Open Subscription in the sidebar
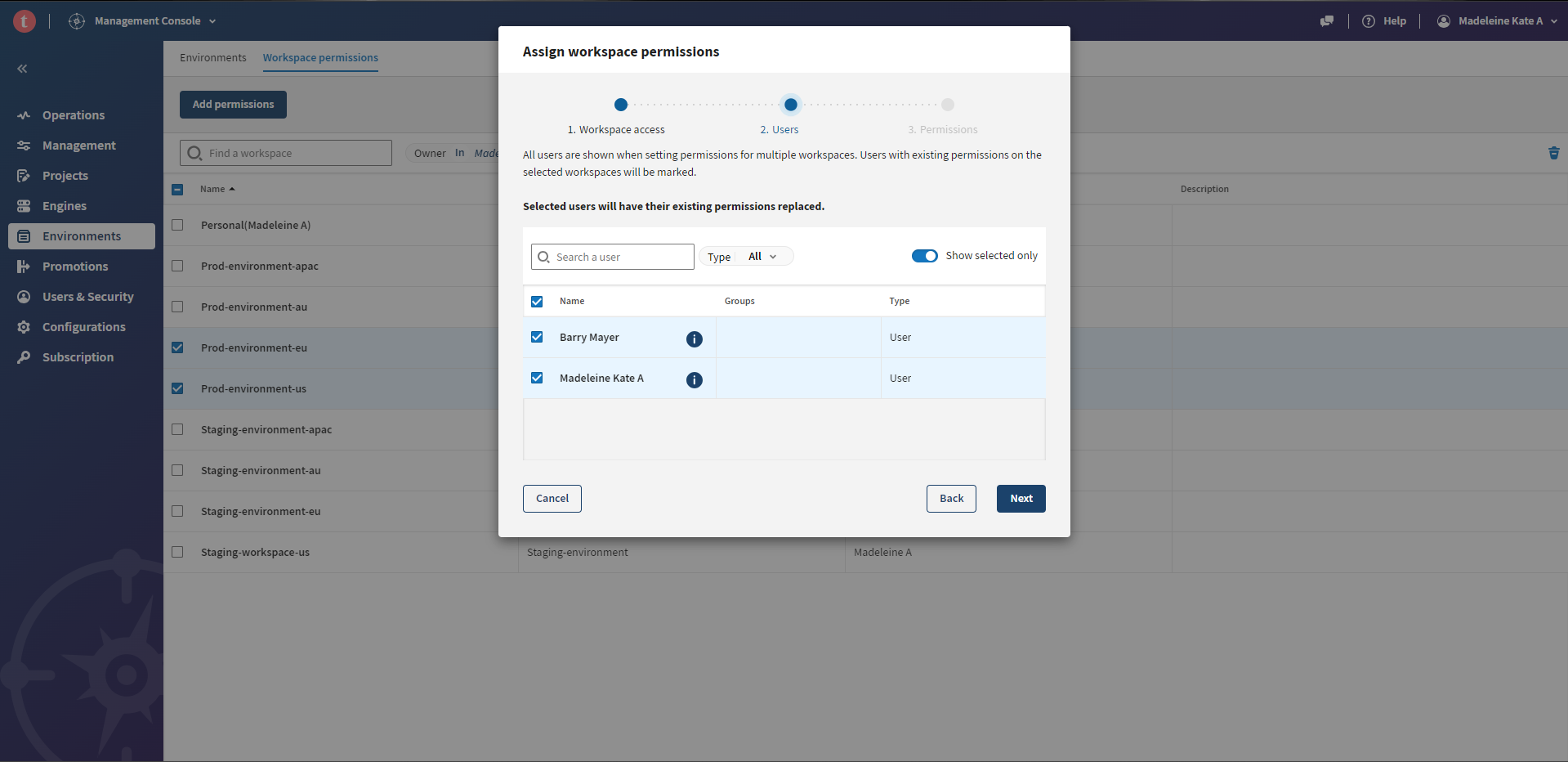This screenshot has height=762, width=1568. [x=78, y=357]
